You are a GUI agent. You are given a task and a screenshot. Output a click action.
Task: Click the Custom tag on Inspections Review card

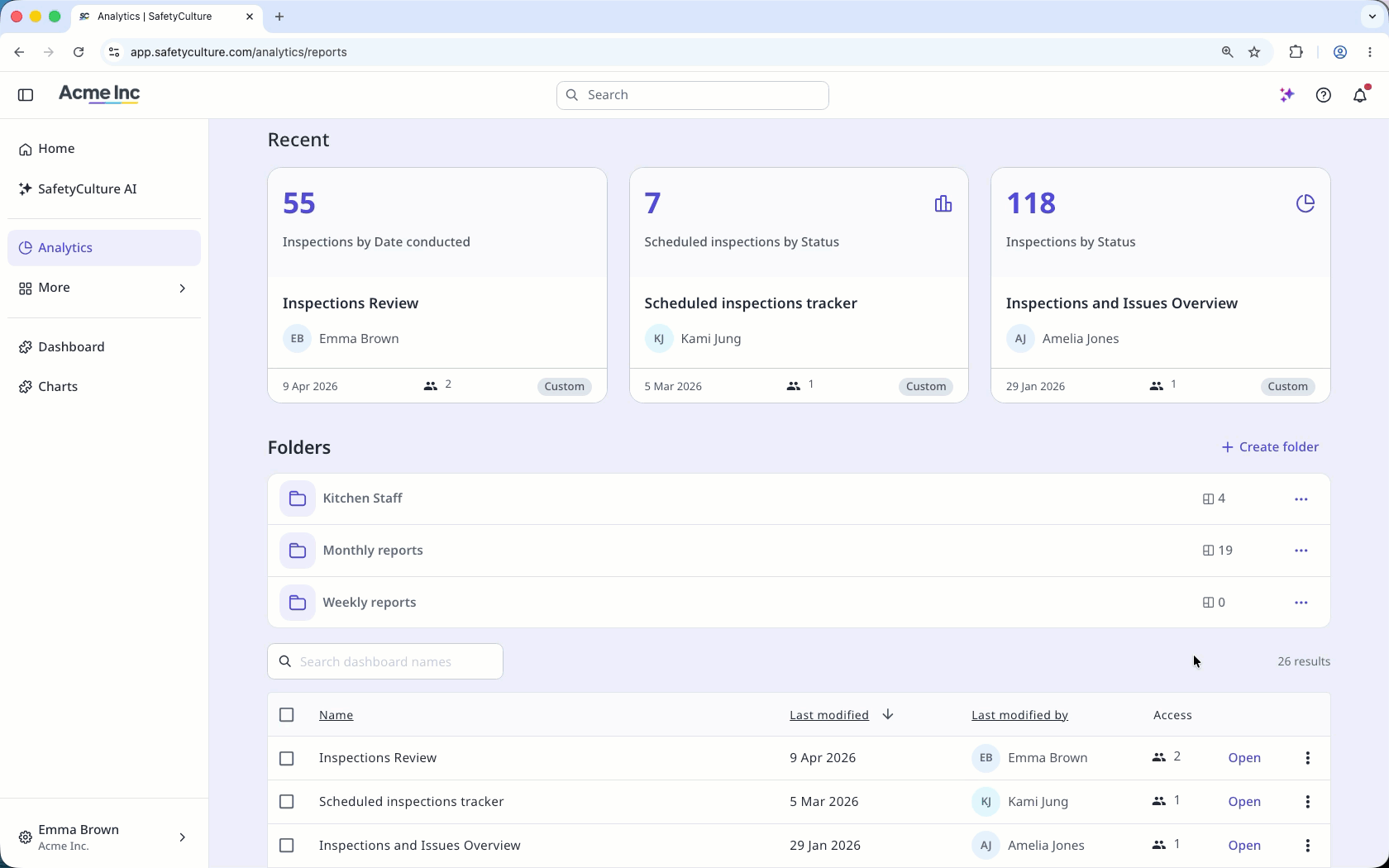[x=565, y=387]
